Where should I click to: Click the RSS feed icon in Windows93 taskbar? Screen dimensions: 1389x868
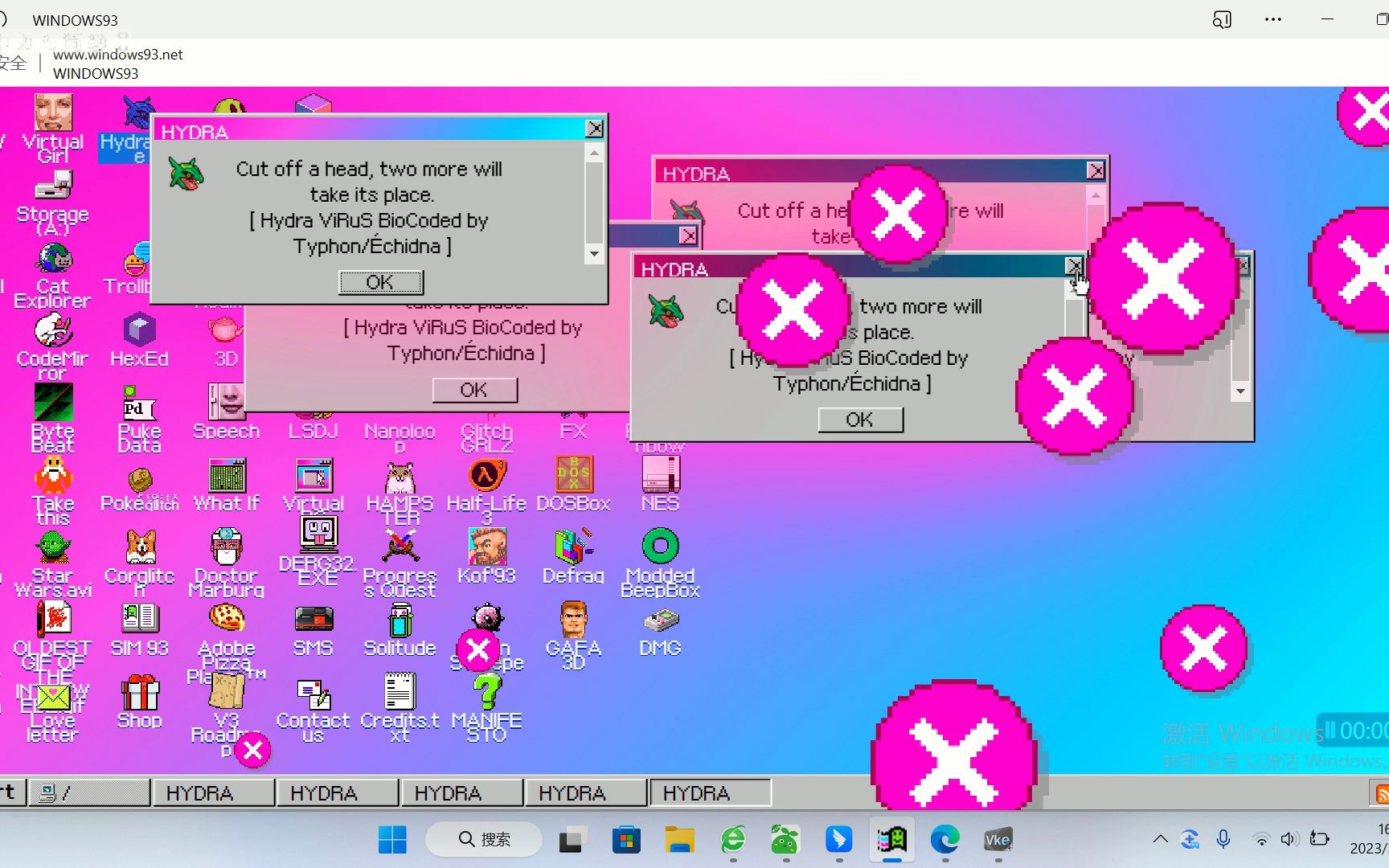click(x=1382, y=794)
